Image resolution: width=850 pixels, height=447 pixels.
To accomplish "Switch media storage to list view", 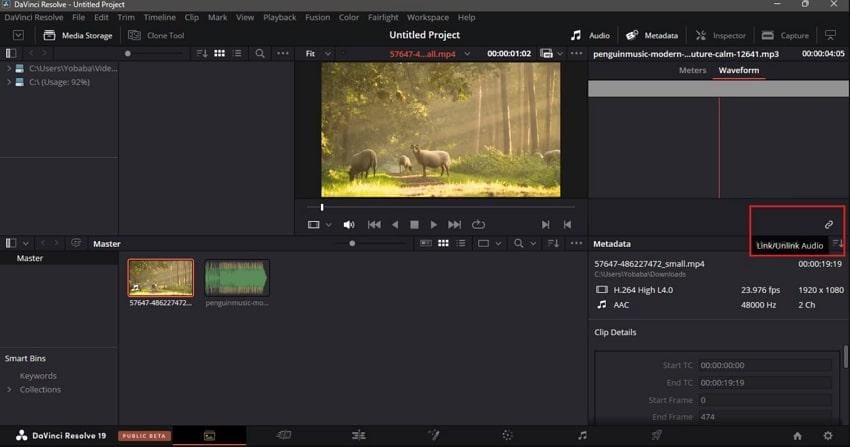I will [237, 54].
